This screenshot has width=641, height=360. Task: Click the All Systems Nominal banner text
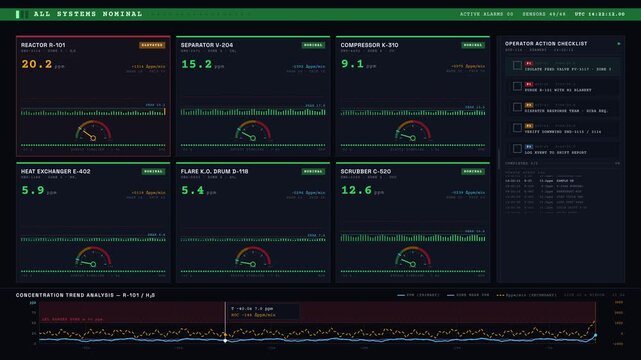point(88,14)
